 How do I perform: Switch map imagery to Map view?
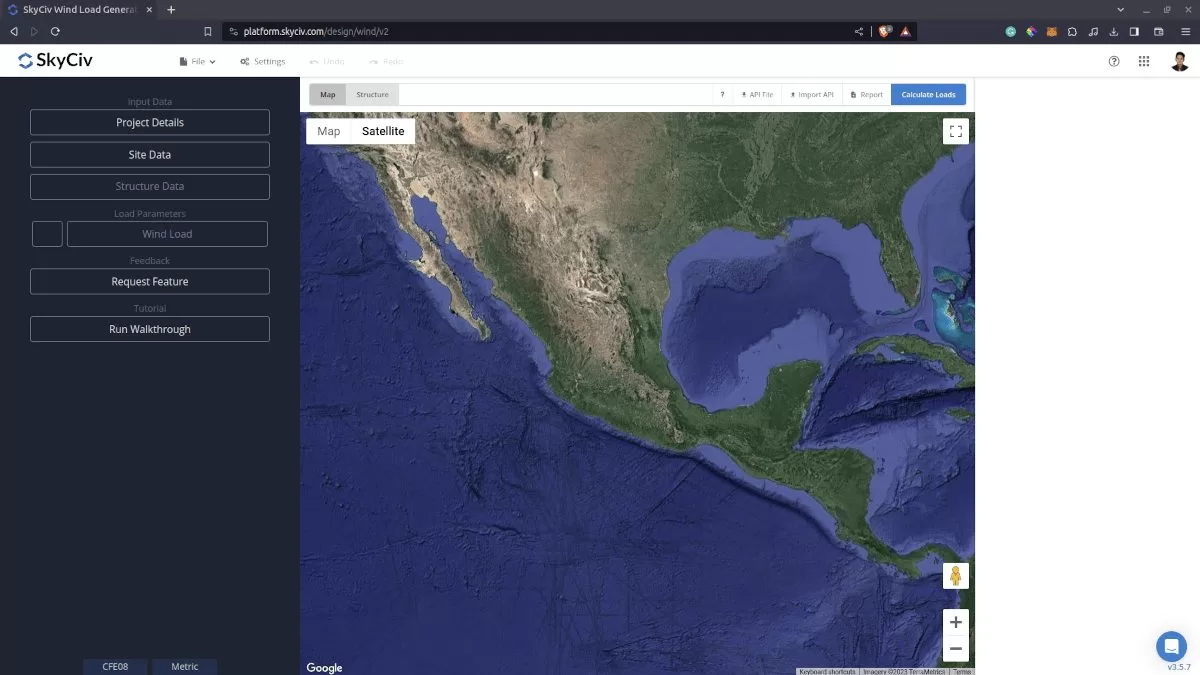328,131
